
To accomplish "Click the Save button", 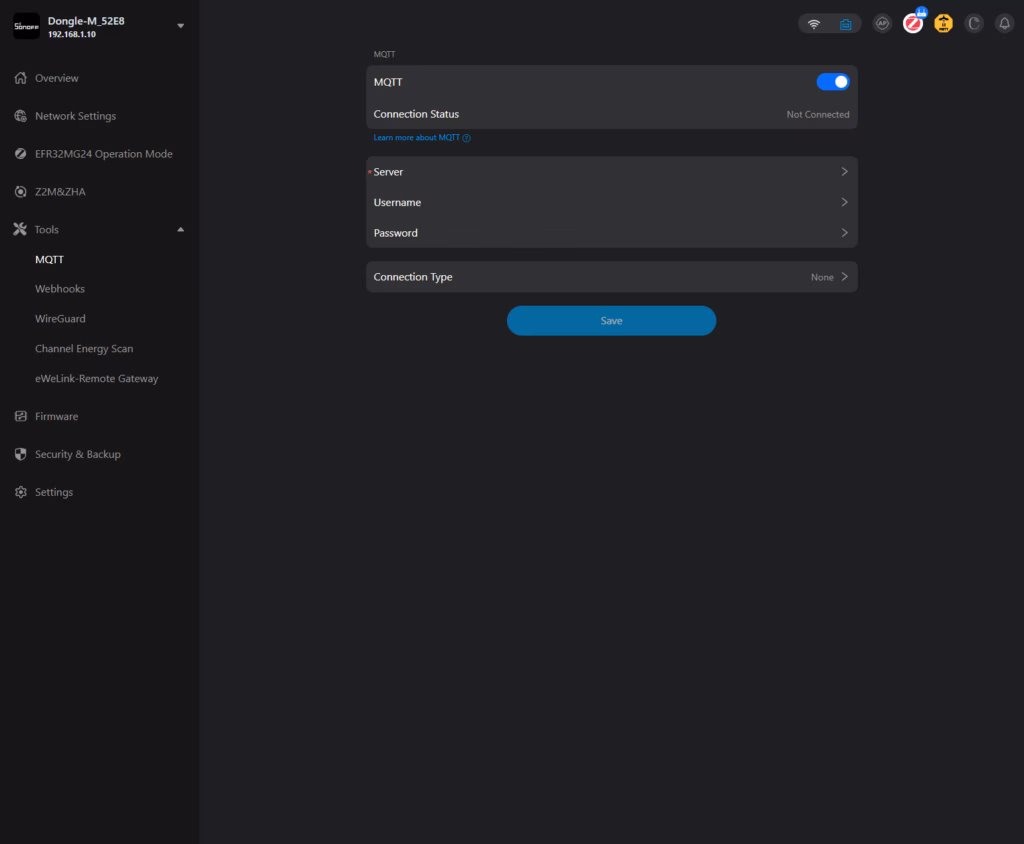I will [x=611, y=321].
